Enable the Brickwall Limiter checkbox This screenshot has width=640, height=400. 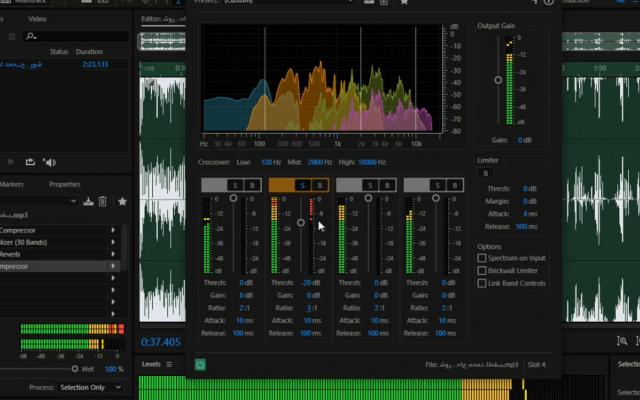(x=482, y=271)
